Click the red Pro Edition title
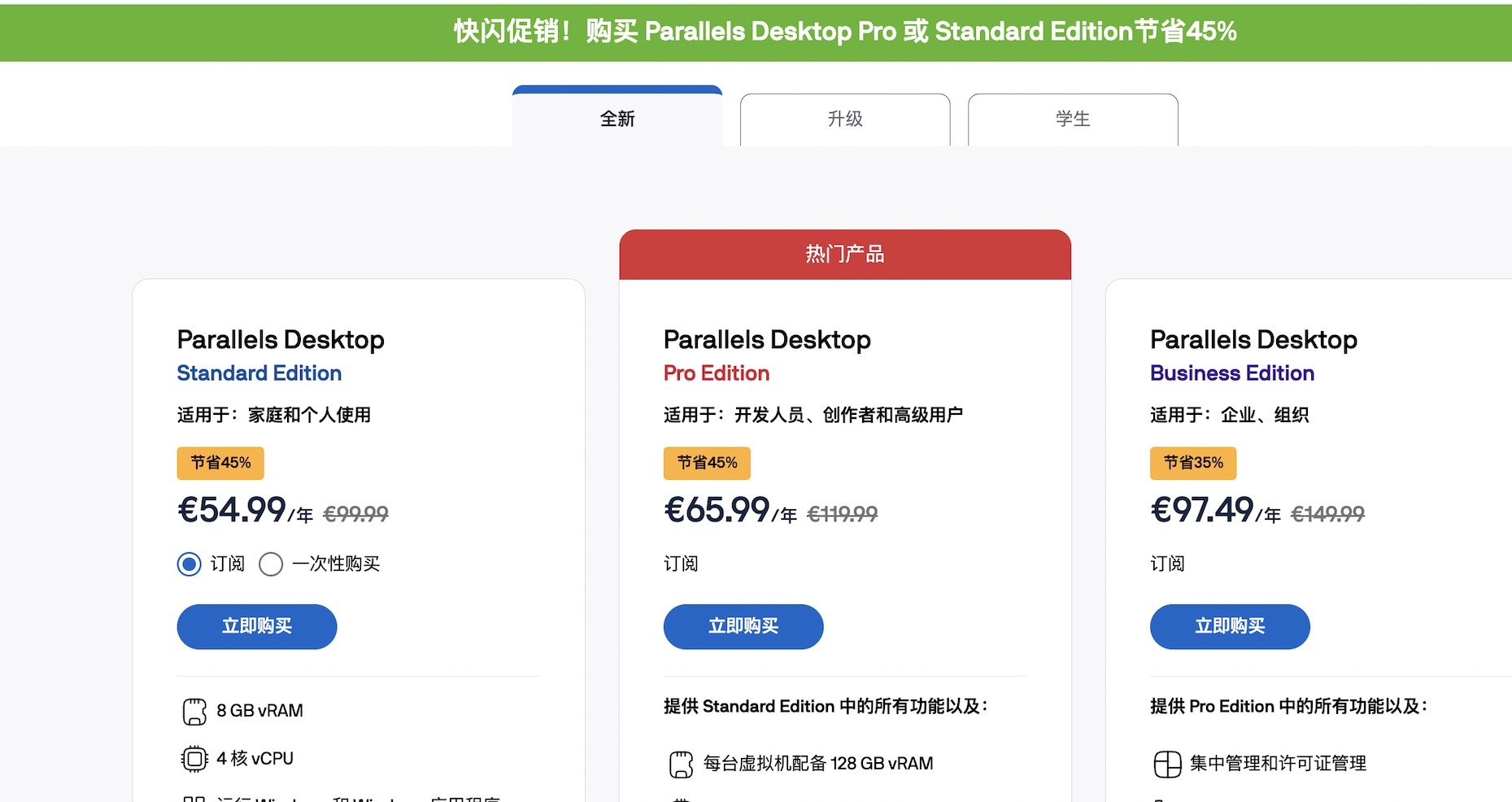Image resolution: width=1512 pixels, height=802 pixels. point(717,373)
